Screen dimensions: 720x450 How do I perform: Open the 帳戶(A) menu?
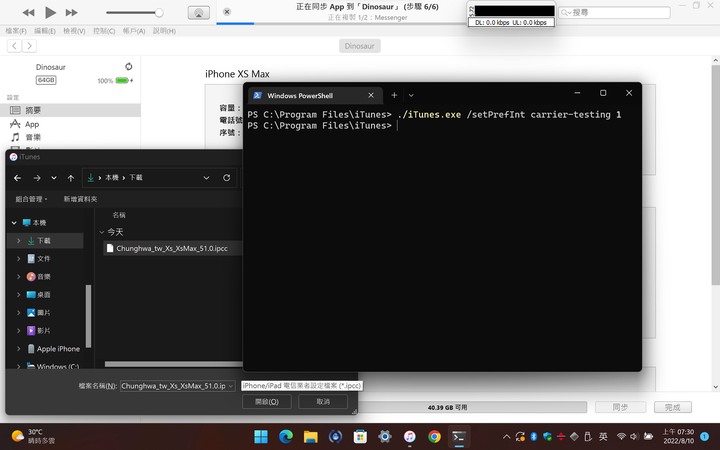point(134,31)
